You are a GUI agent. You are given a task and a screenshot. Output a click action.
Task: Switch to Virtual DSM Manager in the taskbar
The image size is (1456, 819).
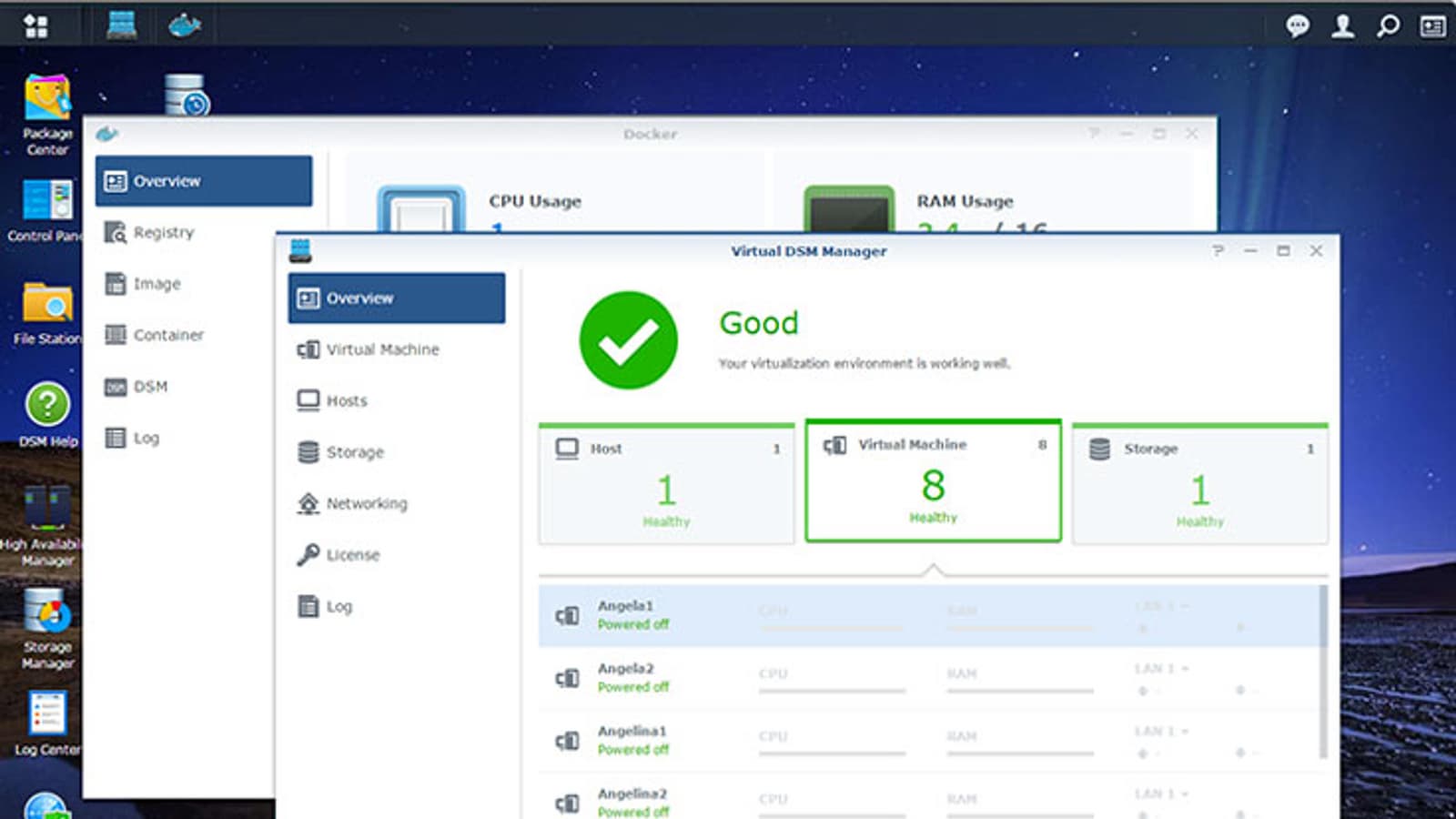(122, 25)
